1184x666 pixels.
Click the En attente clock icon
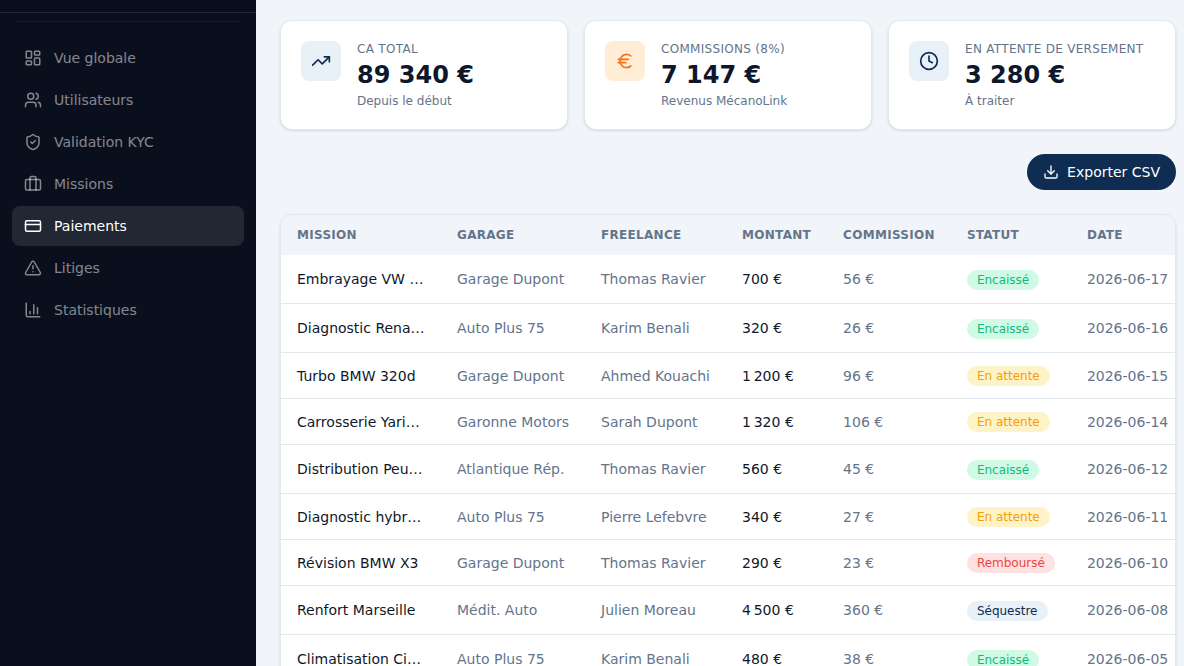929,61
